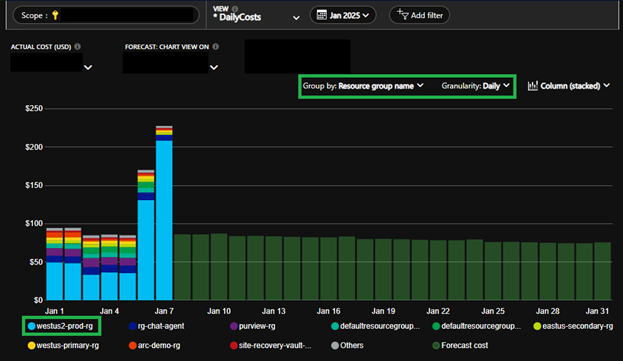Expand the Actual Cost chevron
623x361 pixels.
tap(88, 67)
